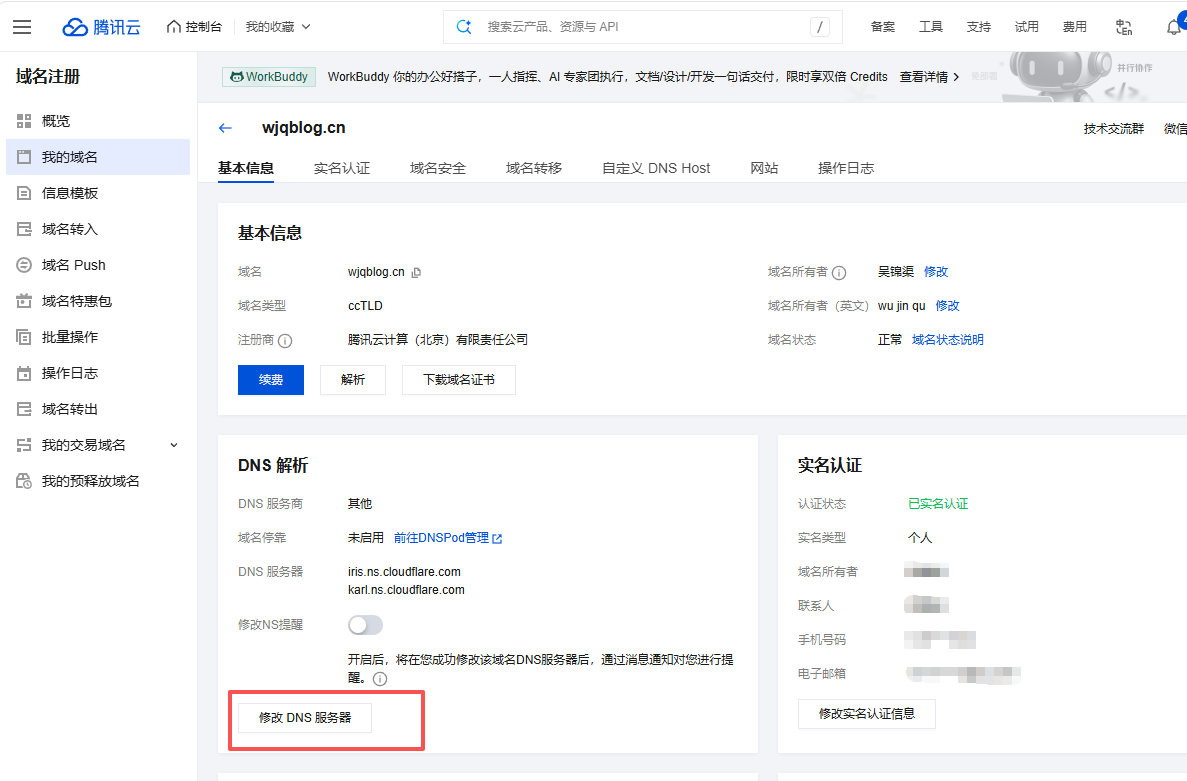Click the external-link icon after DNSPod管理
Viewport: 1187px width, 781px height.
(x=497, y=539)
